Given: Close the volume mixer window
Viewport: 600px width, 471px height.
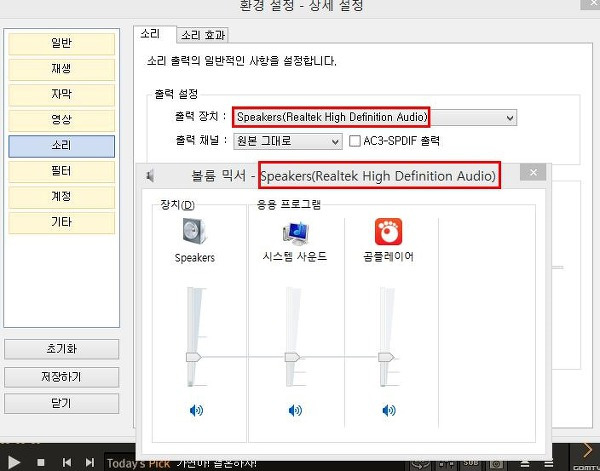Looking at the screenshot, I should pyautogui.click(x=533, y=173).
